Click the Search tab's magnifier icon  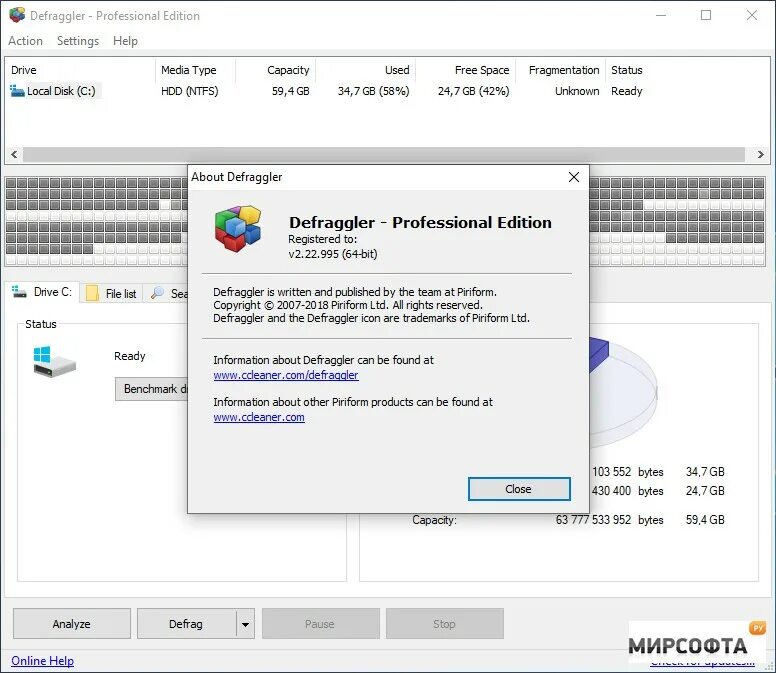coord(157,292)
